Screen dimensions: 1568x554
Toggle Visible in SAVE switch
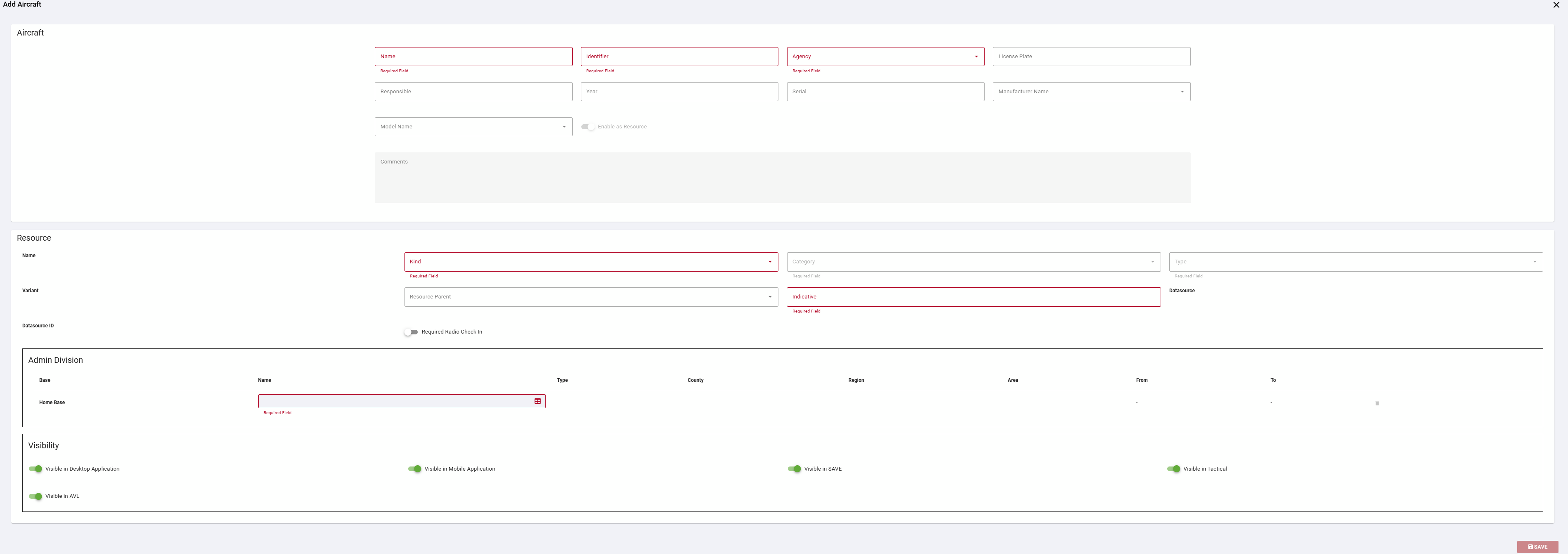click(x=795, y=469)
